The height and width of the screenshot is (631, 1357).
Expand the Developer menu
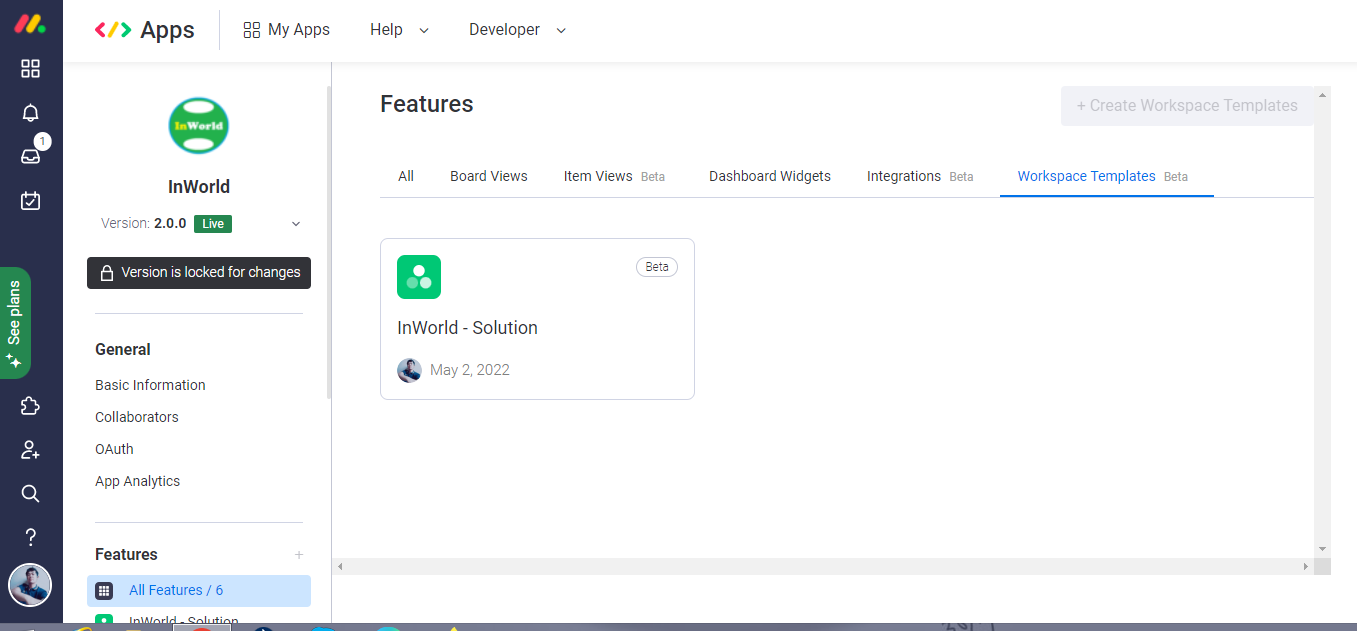coord(517,30)
